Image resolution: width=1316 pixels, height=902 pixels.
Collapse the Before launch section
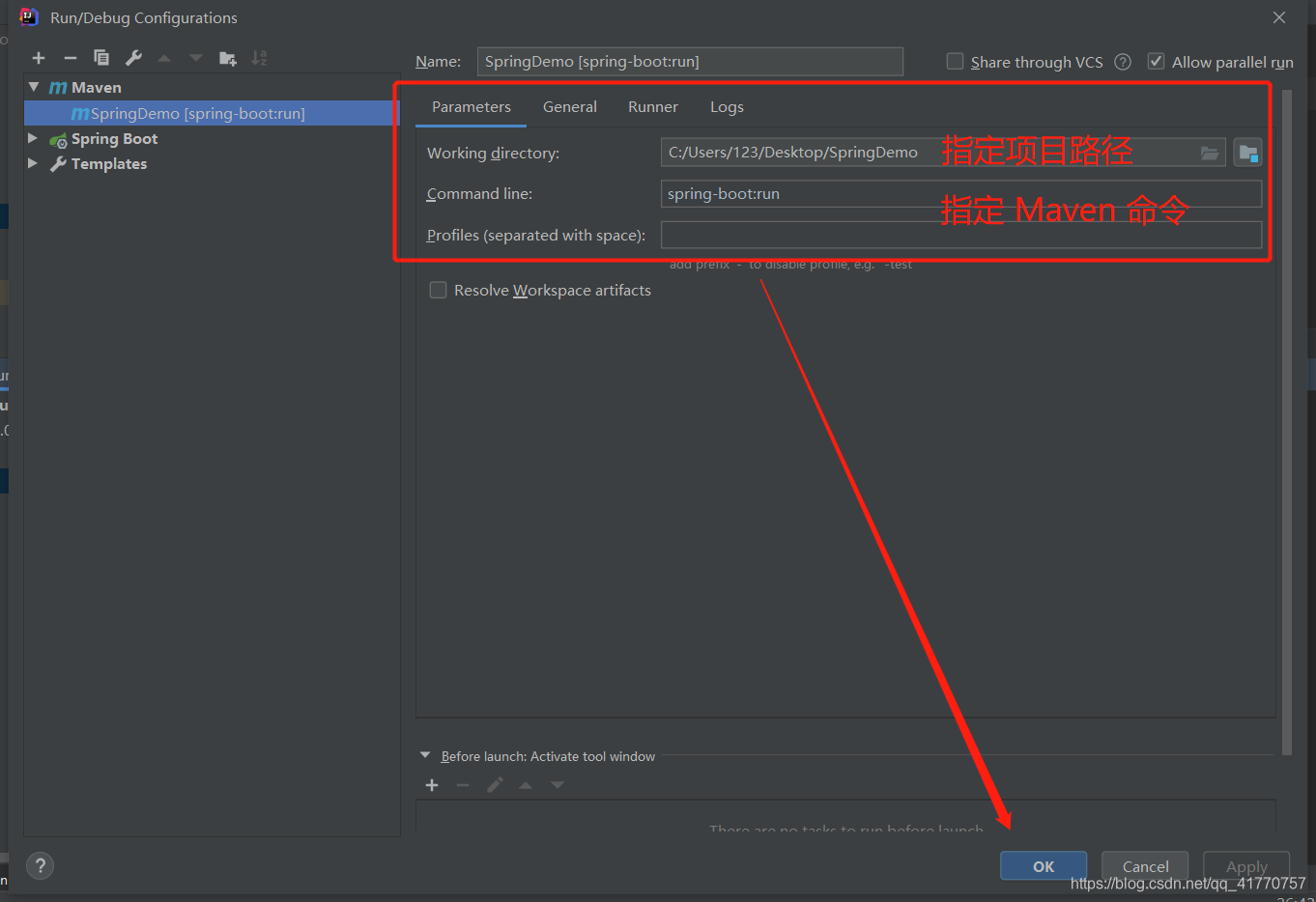pos(425,755)
